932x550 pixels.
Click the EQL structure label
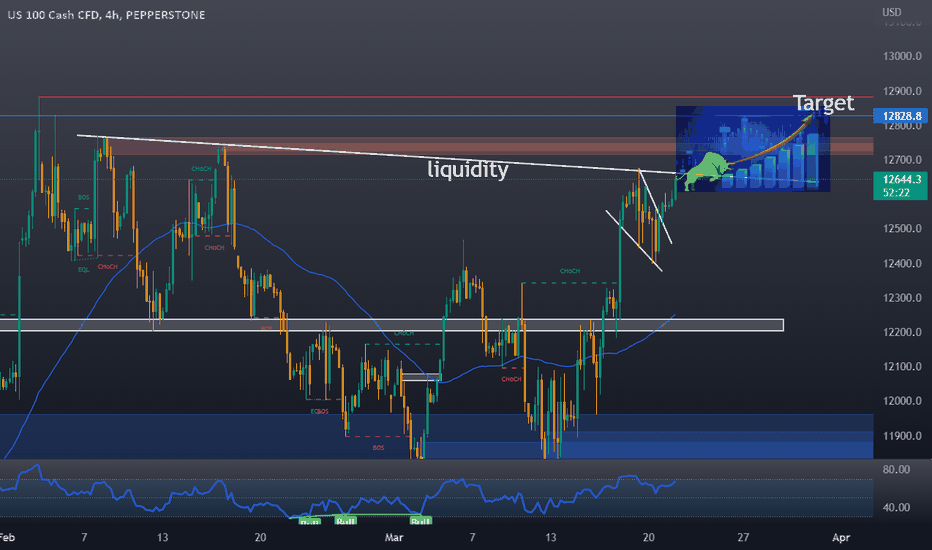coord(83,270)
